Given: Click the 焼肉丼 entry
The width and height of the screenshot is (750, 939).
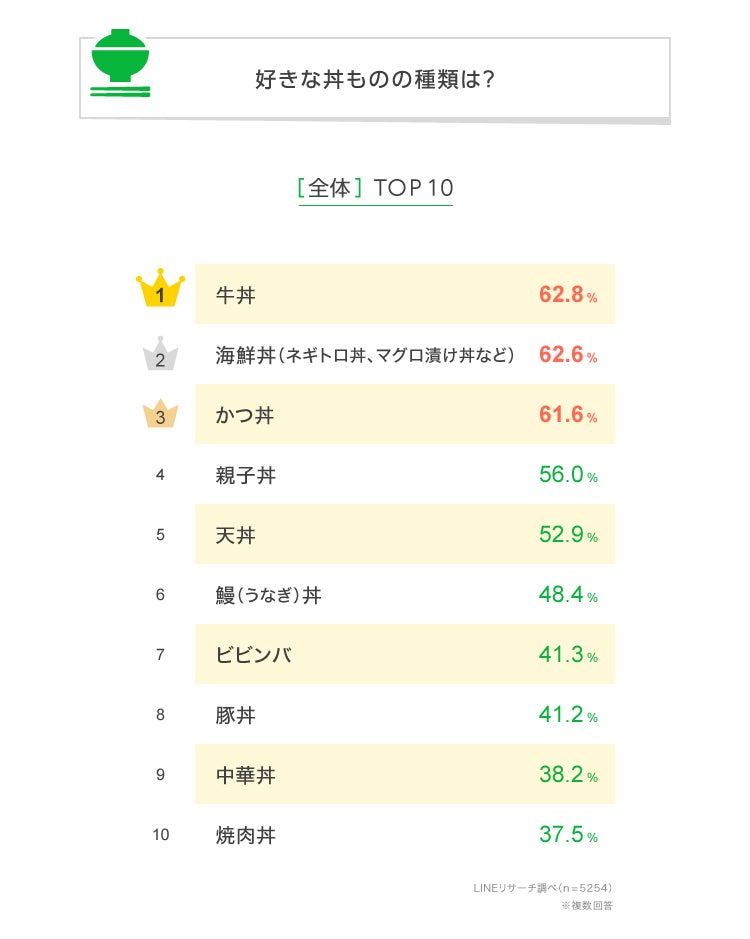Looking at the screenshot, I should point(245,835).
